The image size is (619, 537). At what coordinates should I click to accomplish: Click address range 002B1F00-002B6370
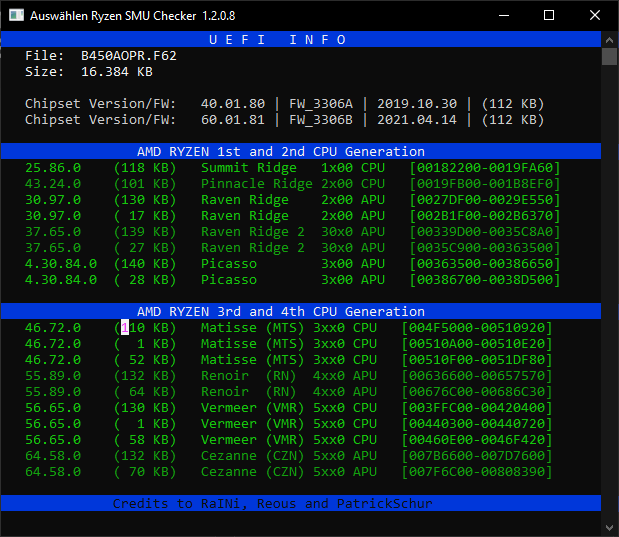click(x=485, y=216)
